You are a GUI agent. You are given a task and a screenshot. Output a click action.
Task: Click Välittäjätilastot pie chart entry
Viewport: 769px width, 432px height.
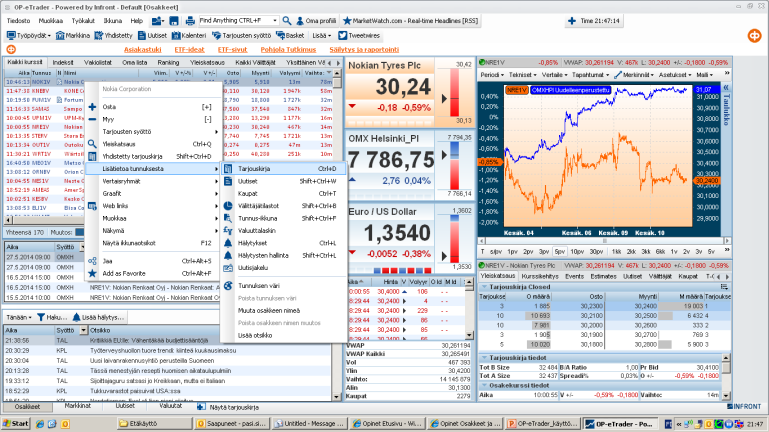coord(283,206)
